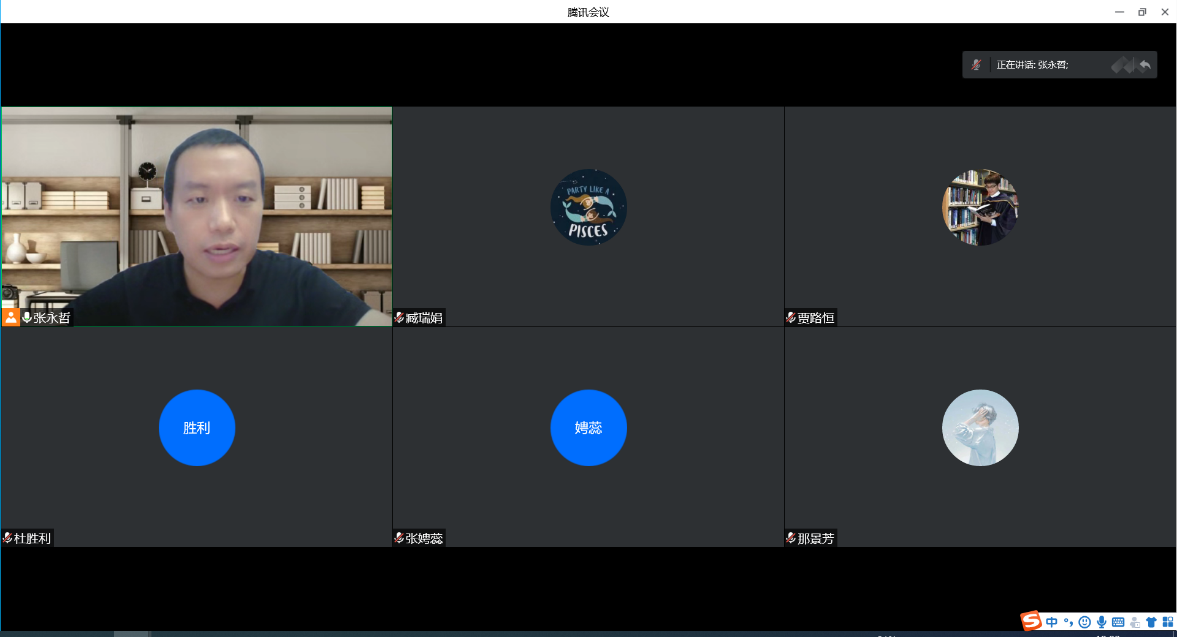Toggle Chinese input mode 中 in Sogou bar

point(1052,622)
